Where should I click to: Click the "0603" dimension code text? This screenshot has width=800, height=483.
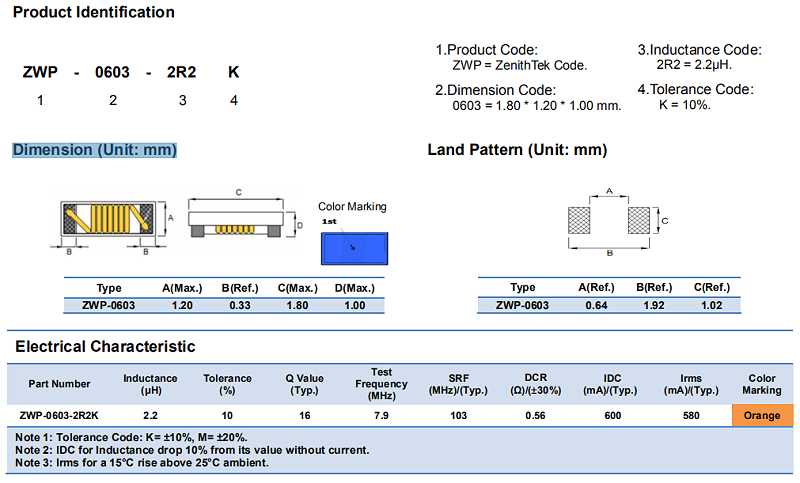[112, 72]
